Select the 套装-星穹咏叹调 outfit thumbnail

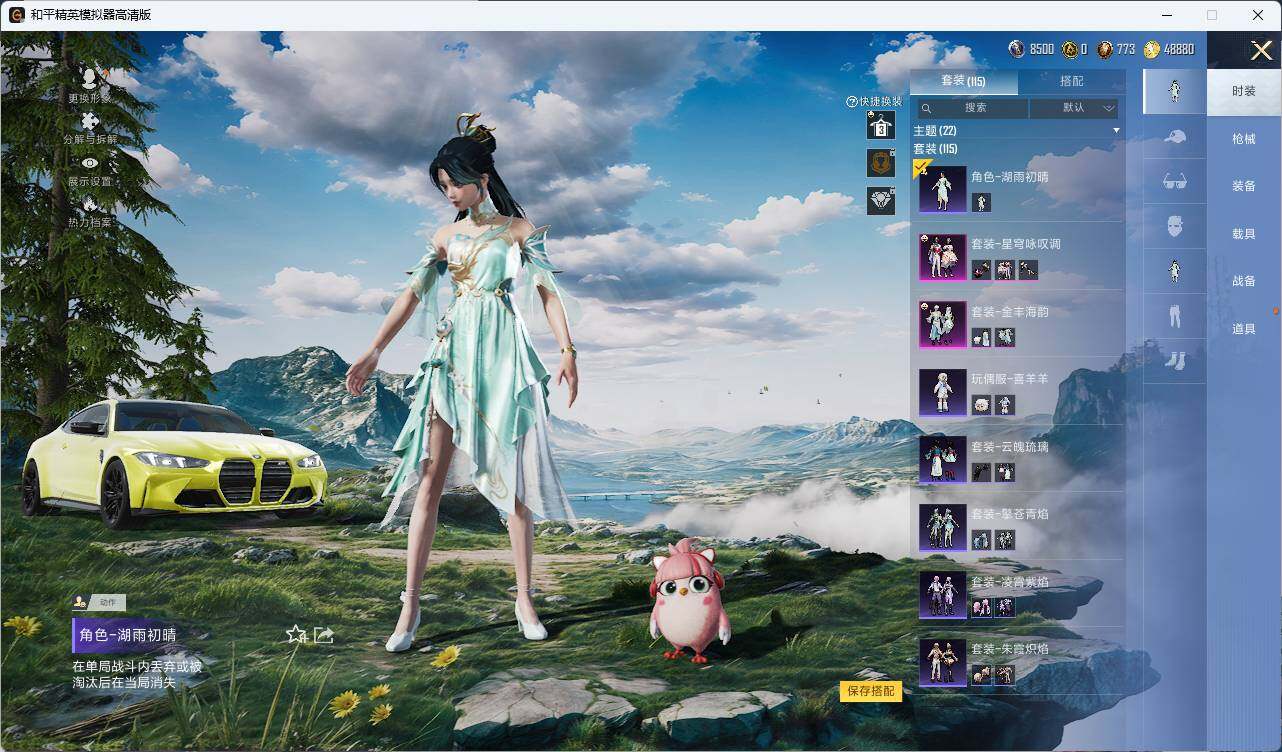943,257
